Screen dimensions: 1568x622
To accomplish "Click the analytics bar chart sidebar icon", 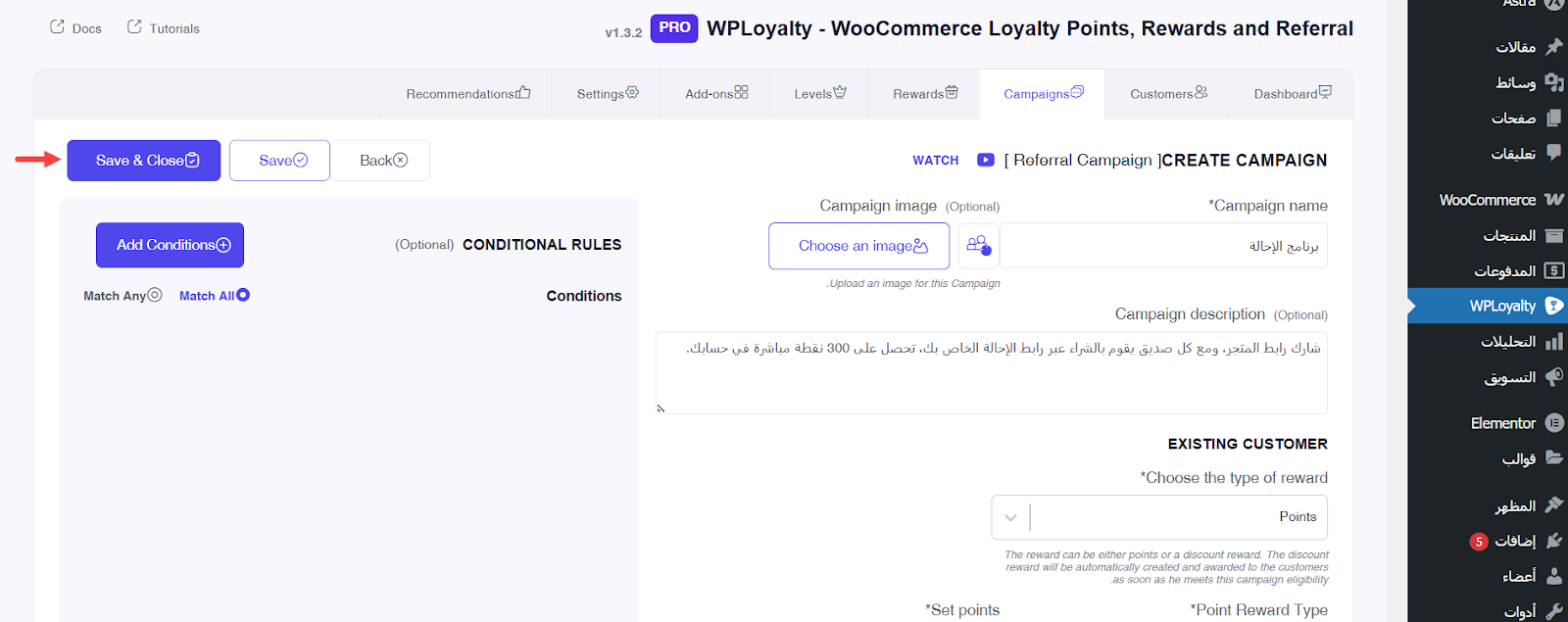I will pos(1554,342).
